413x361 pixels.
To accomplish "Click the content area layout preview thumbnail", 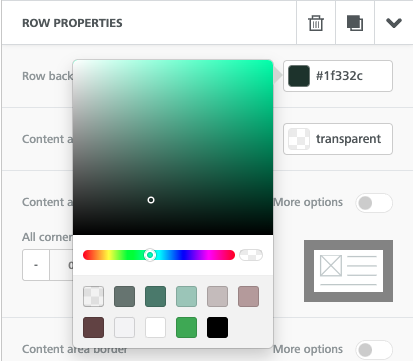I will 348,271.
